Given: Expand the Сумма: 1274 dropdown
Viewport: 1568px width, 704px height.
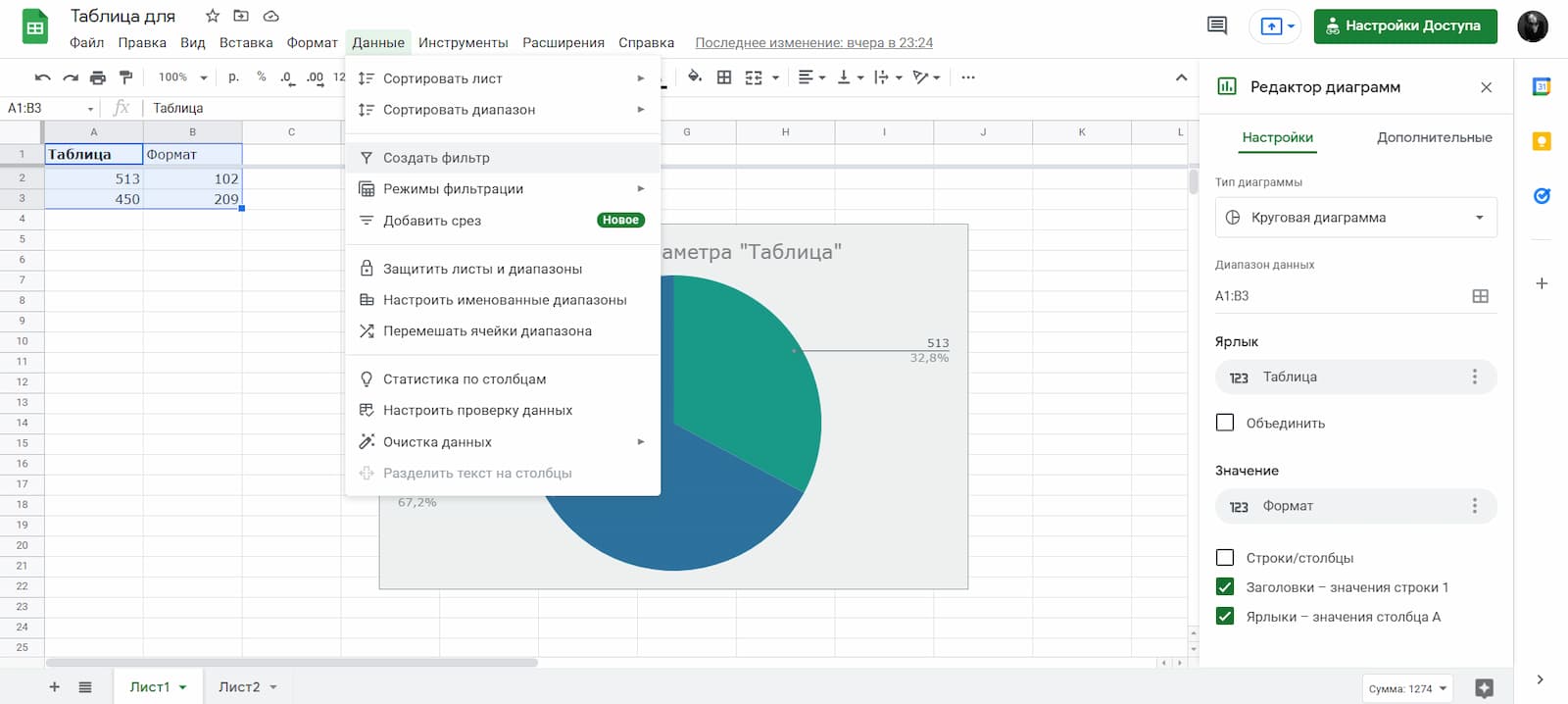Looking at the screenshot, I should pos(1406,688).
